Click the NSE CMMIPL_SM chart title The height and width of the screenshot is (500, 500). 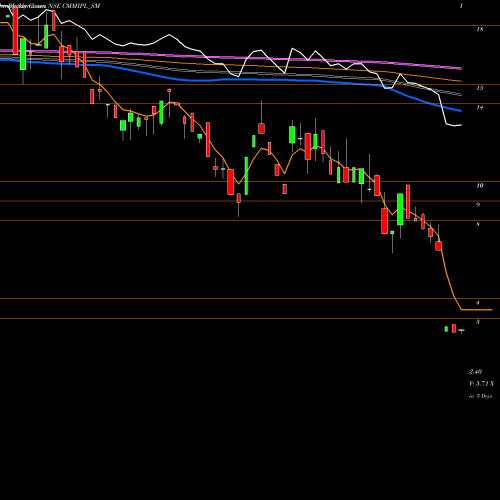coord(74,6)
